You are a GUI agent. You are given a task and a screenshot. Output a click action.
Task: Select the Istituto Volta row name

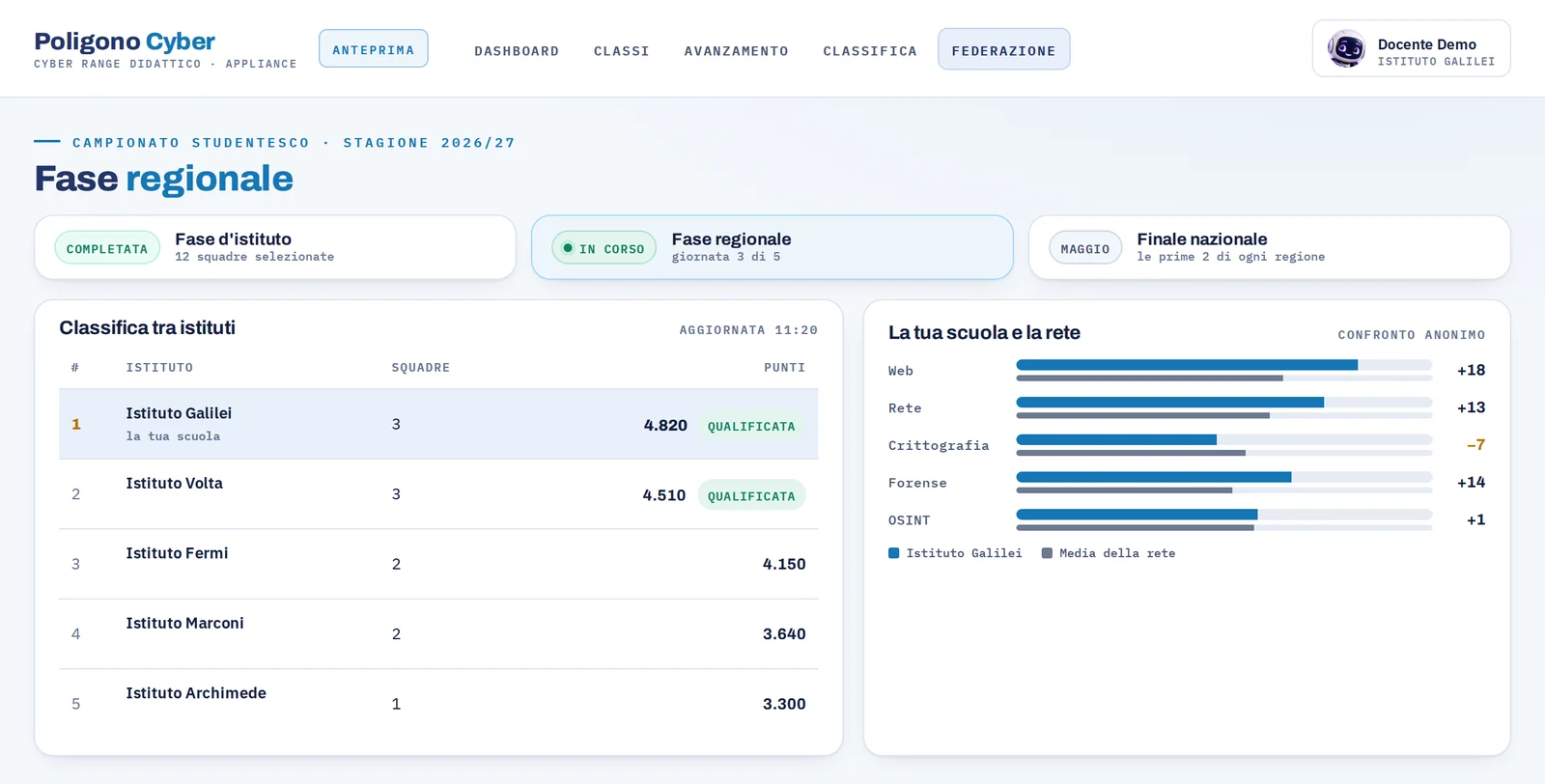point(174,483)
